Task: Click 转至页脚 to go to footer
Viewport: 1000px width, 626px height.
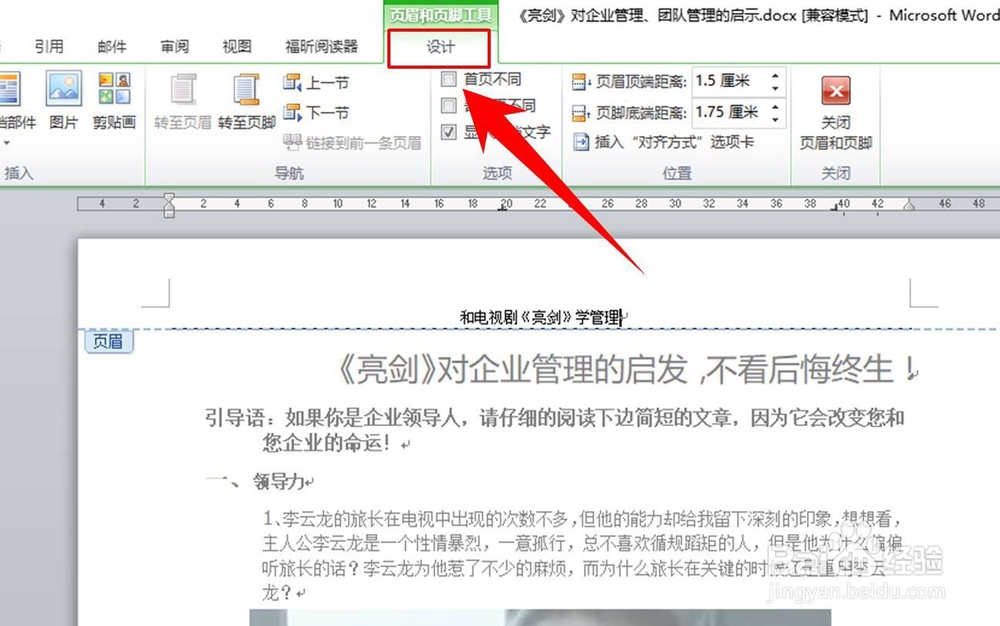Action: (x=245, y=100)
